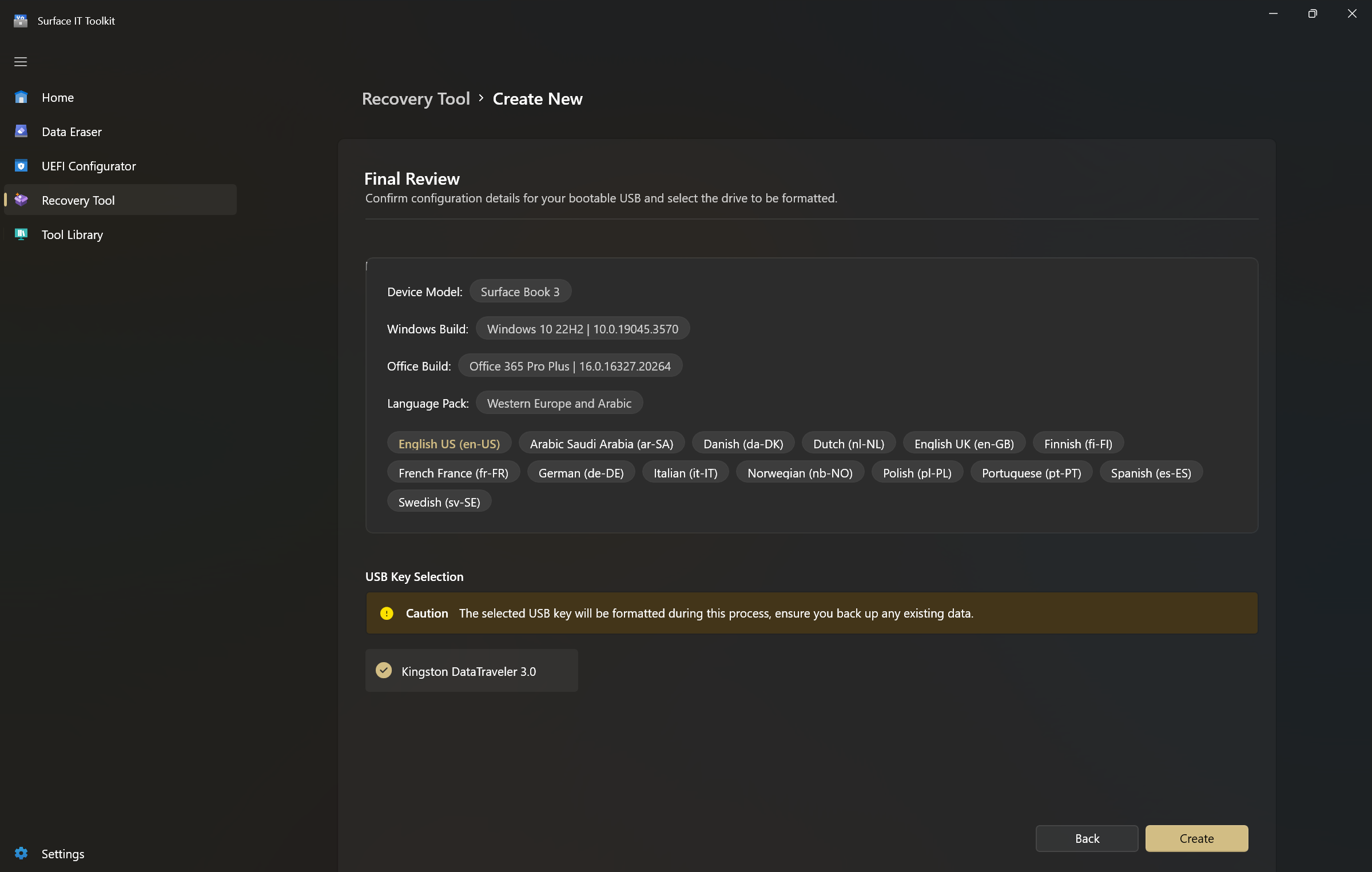The image size is (1372, 872).
Task: Click the Settings gear icon
Action: pos(21,853)
